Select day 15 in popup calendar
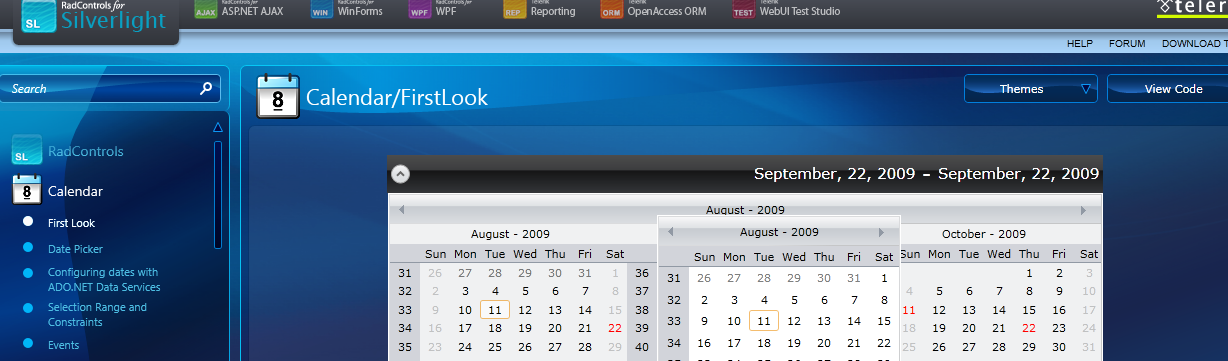Image resolution: width=1228 pixels, height=361 pixels. click(x=884, y=321)
